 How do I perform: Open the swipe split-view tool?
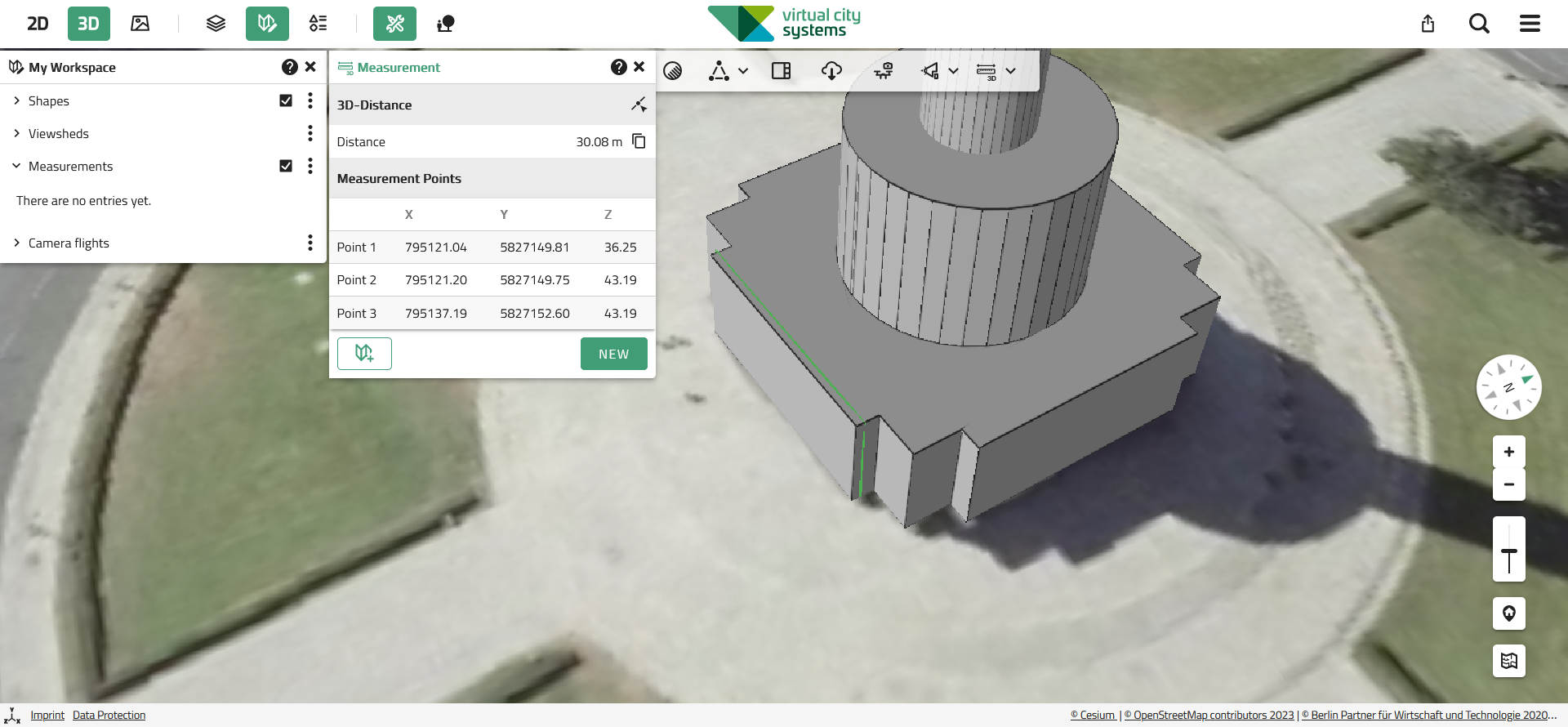782,70
